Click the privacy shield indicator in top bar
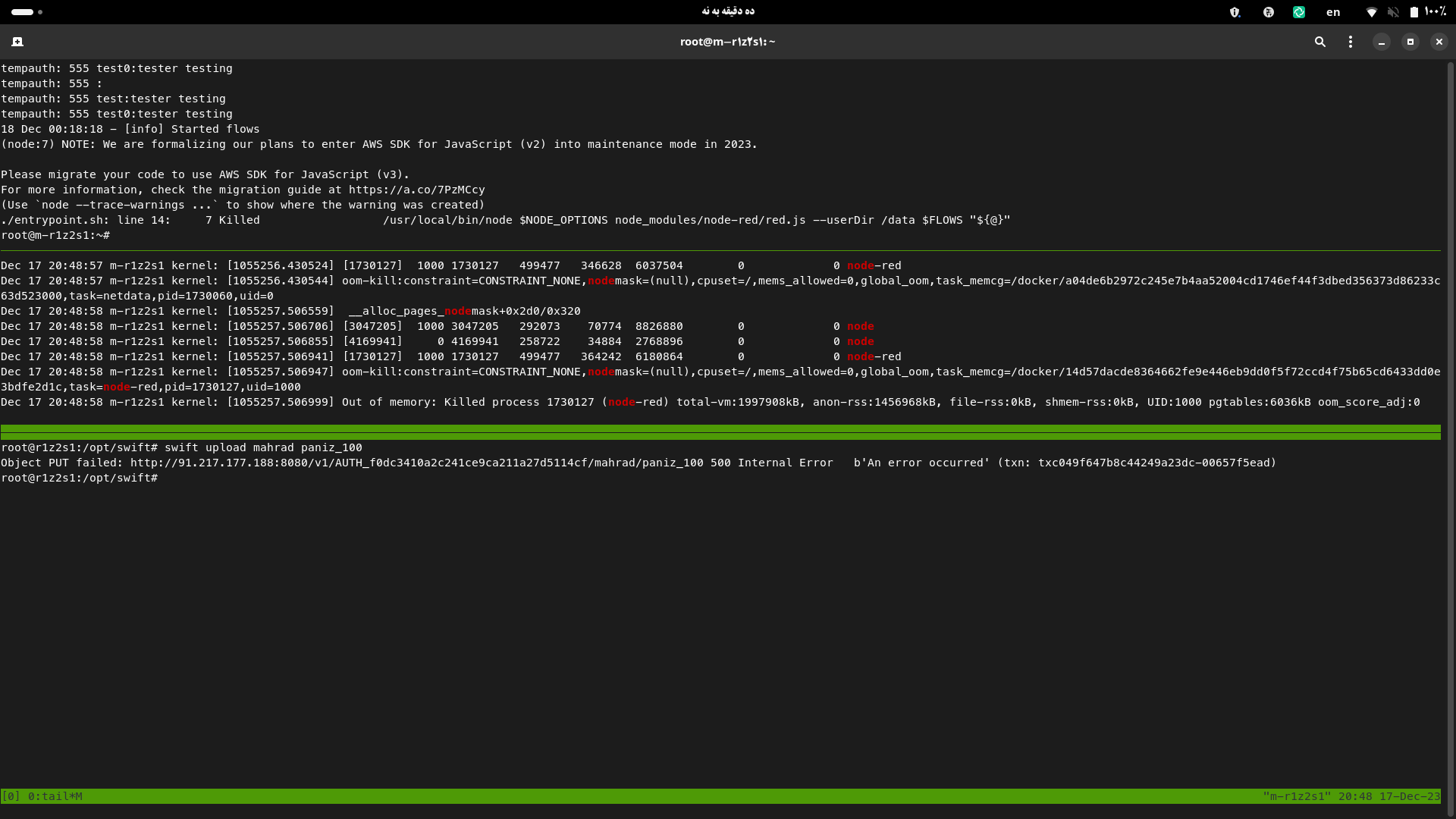The height and width of the screenshot is (819, 1456). pyautogui.click(x=1235, y=12)
